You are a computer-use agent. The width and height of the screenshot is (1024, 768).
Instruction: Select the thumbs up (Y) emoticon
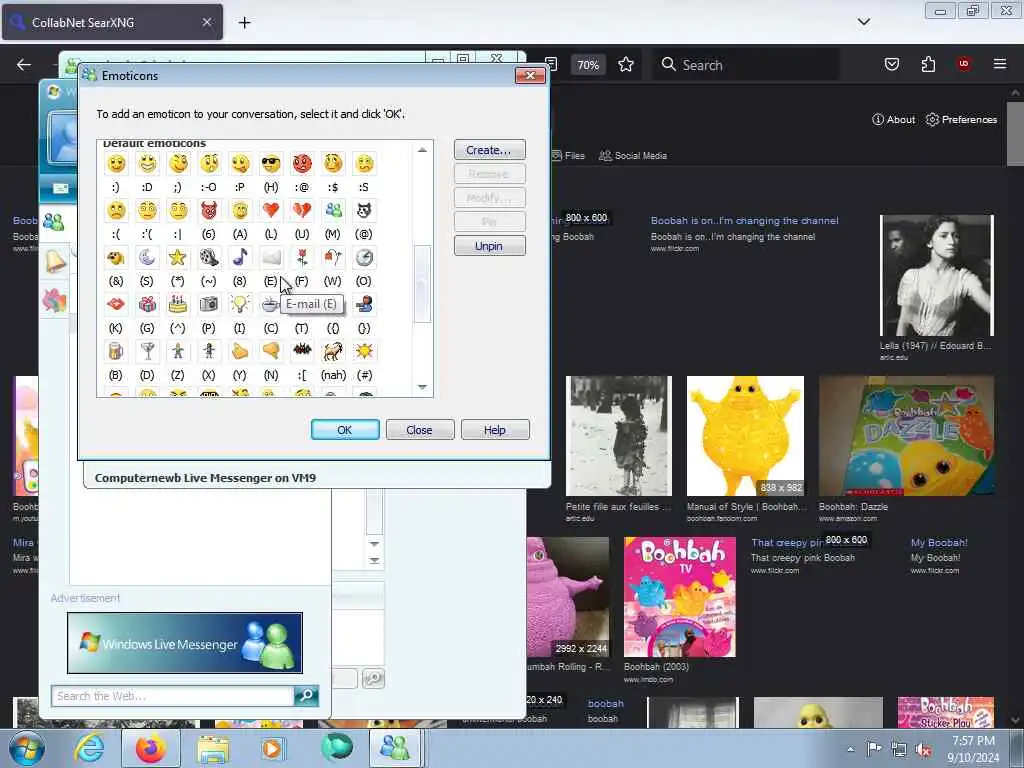pyautogui.click(x=240, y=351)
